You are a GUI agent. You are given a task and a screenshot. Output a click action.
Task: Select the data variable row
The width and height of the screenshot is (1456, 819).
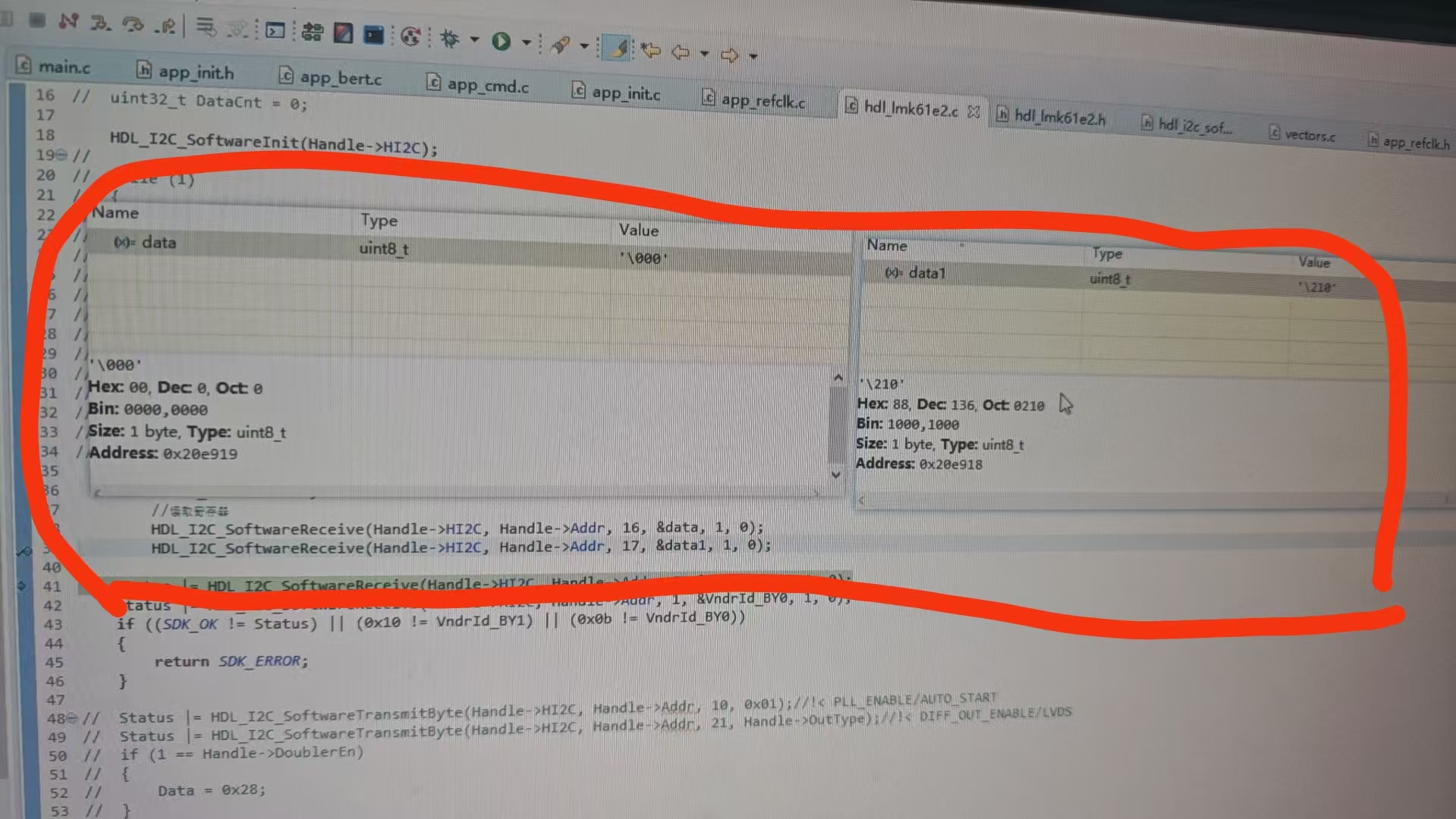pyautogui.click(x=467, y=251)
